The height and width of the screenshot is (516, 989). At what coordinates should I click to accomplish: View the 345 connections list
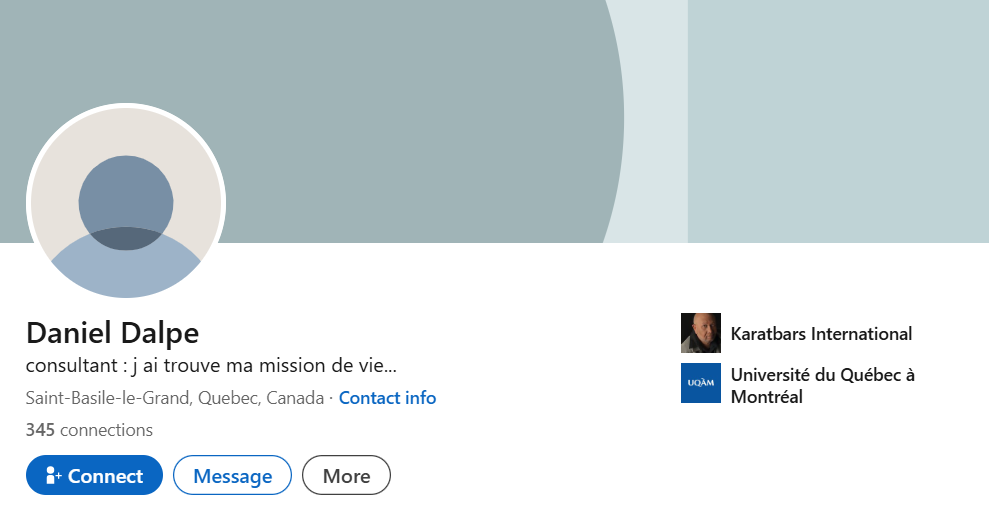89,430
